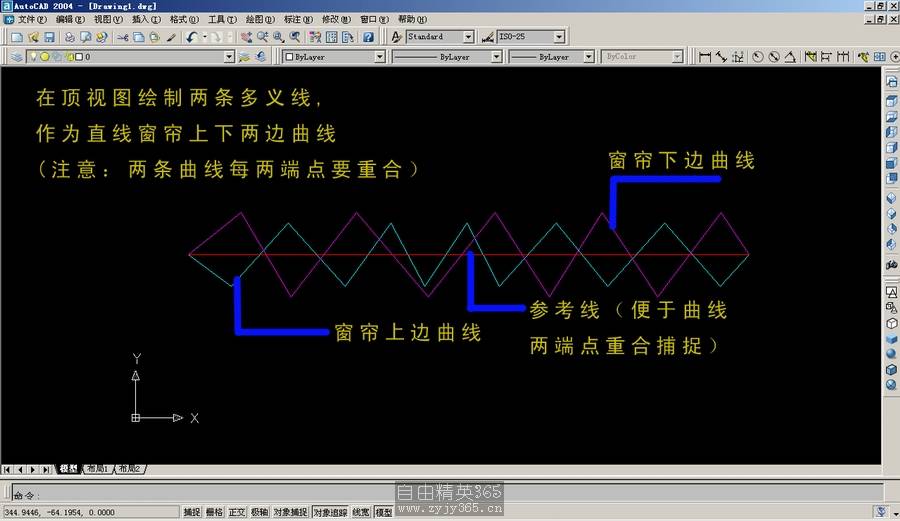The width and height of the screenshot is (900, 521).
Task: Expand the layer list dropdown
Action: tap(230, 57)
